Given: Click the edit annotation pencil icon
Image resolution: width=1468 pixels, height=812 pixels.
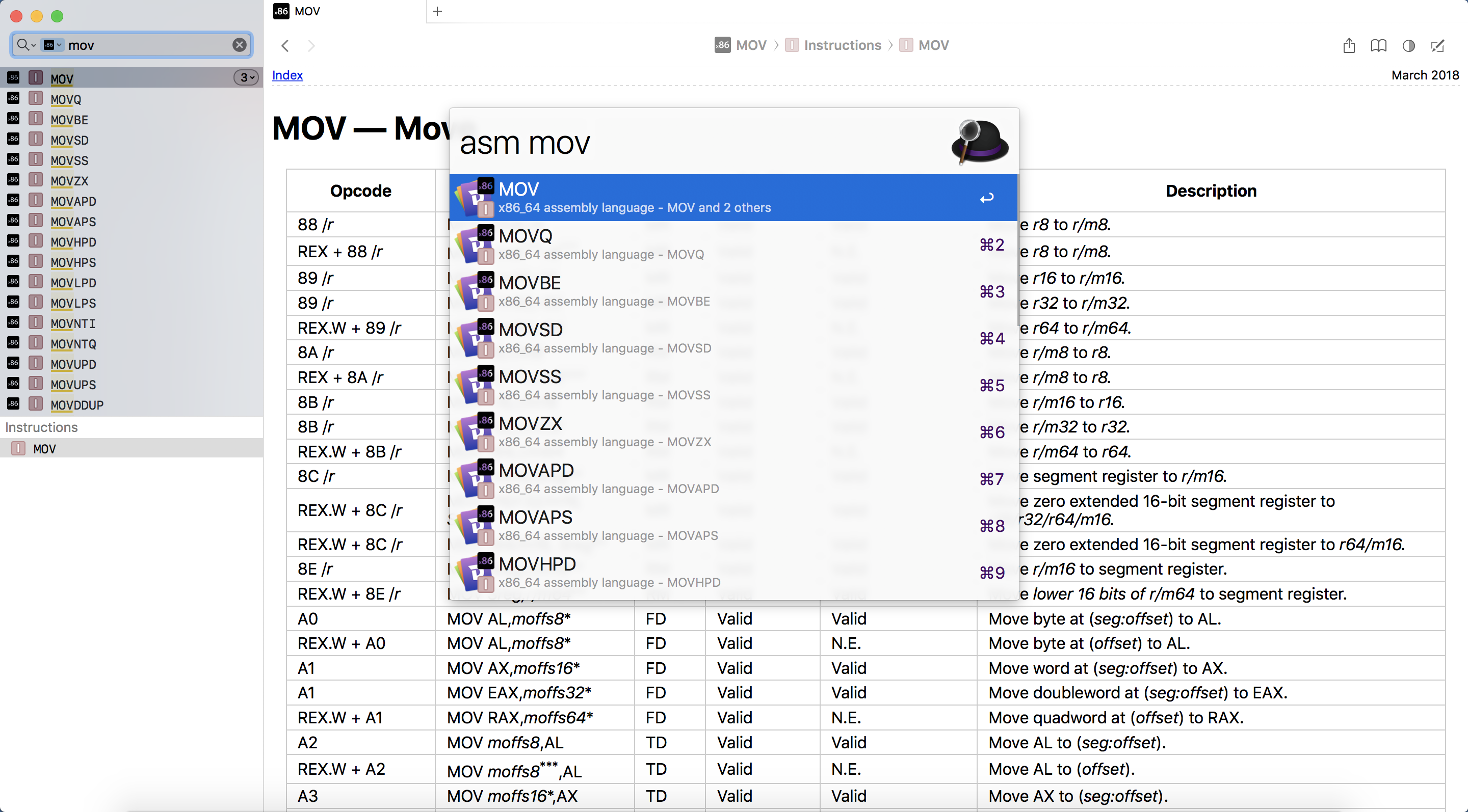Looking at the screenshot, I should [x=1438, y=45].
